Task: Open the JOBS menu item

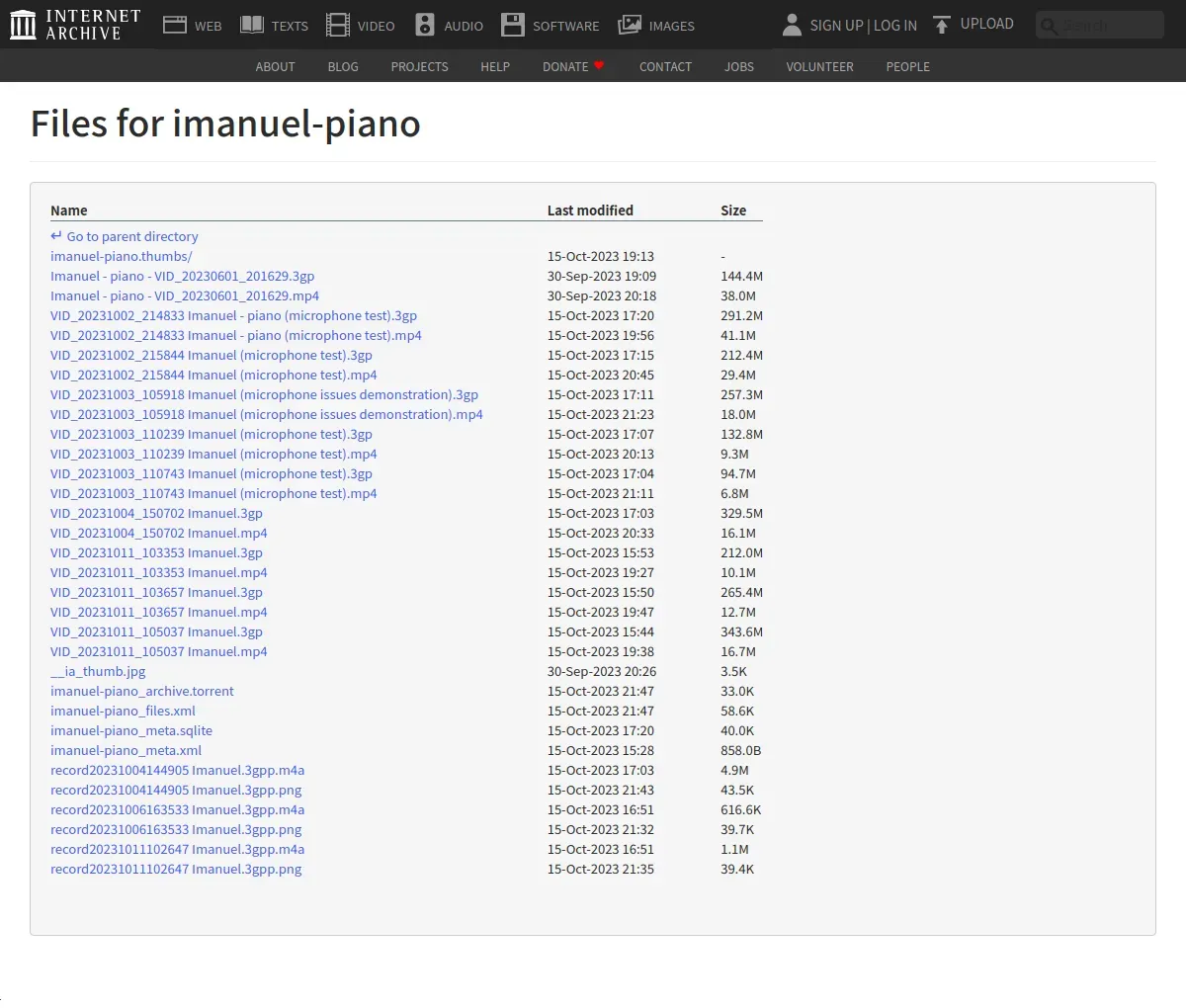Action: click(739, 66)
